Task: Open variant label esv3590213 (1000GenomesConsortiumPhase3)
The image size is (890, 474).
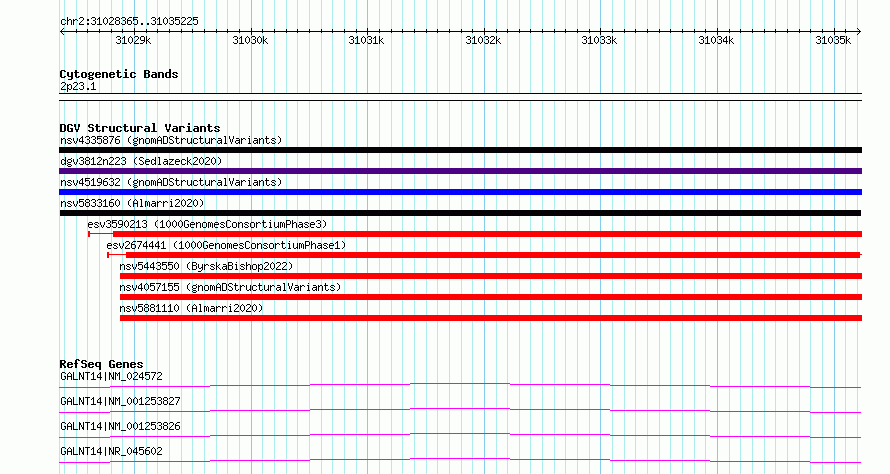Action: point(207,224)
